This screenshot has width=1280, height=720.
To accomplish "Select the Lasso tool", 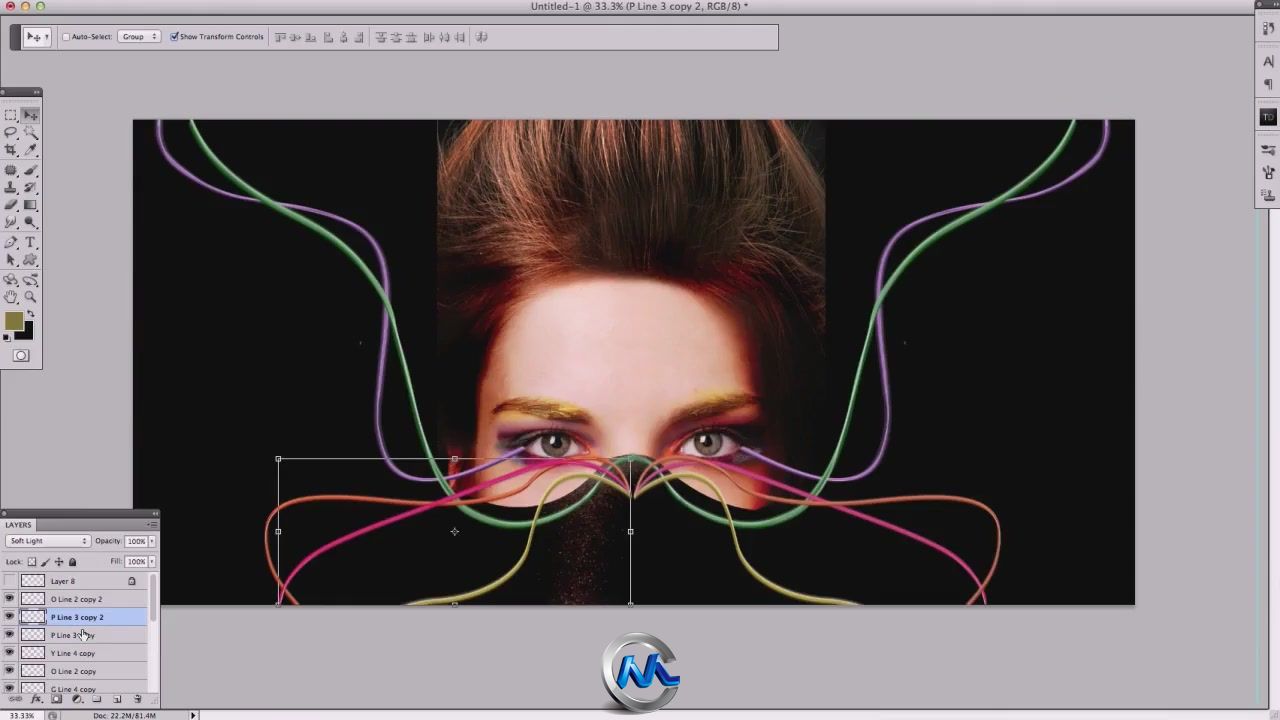I will click(x=11, y=132).
